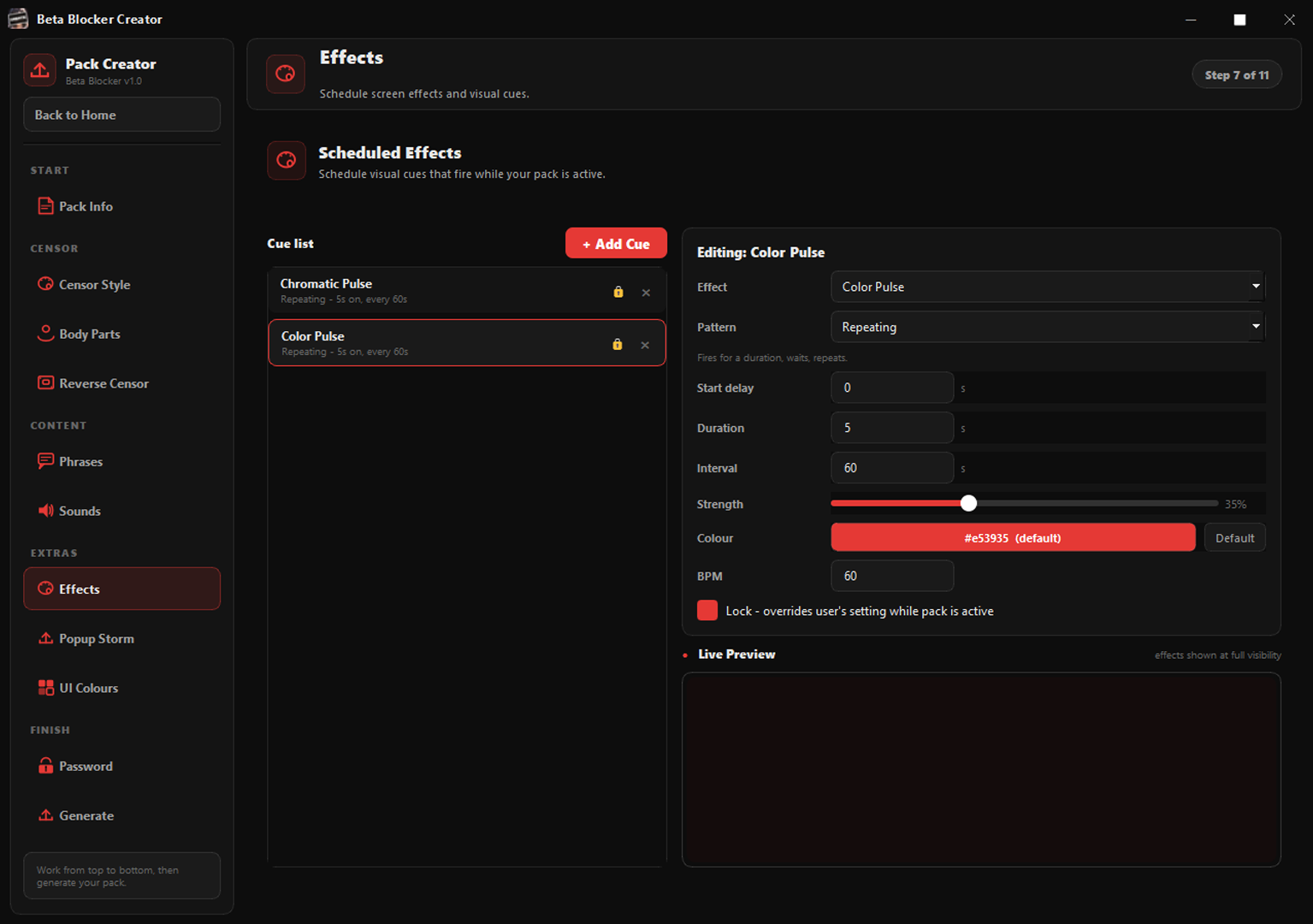The image size is (1313, 924).
Task: Click the Phrases speech bubble icon
Action: 45,461
